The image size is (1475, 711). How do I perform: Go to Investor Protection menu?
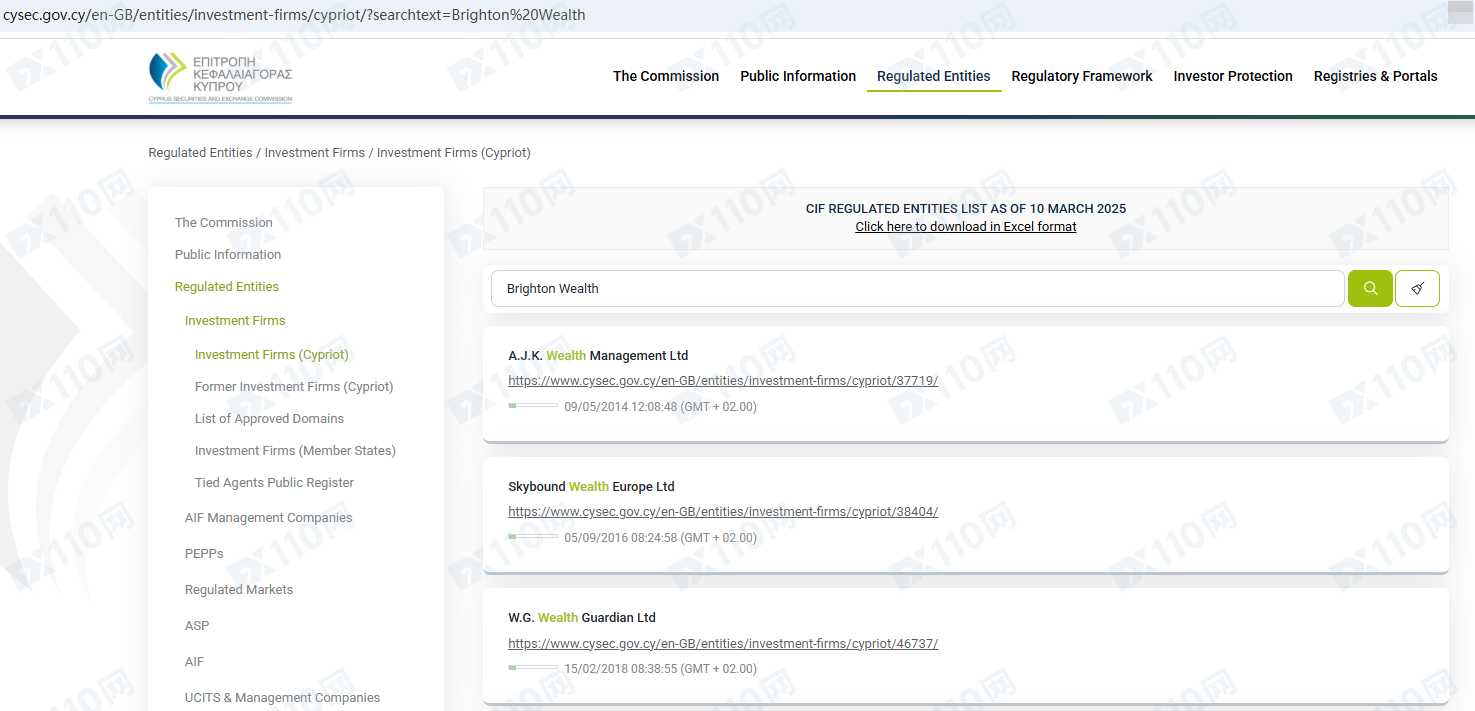click(1233, 76)
